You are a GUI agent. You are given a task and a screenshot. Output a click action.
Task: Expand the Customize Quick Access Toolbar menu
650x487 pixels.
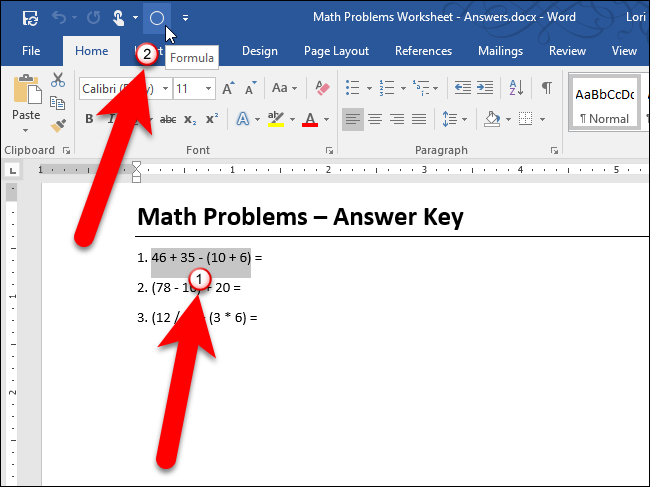click(x=185, y=18)
